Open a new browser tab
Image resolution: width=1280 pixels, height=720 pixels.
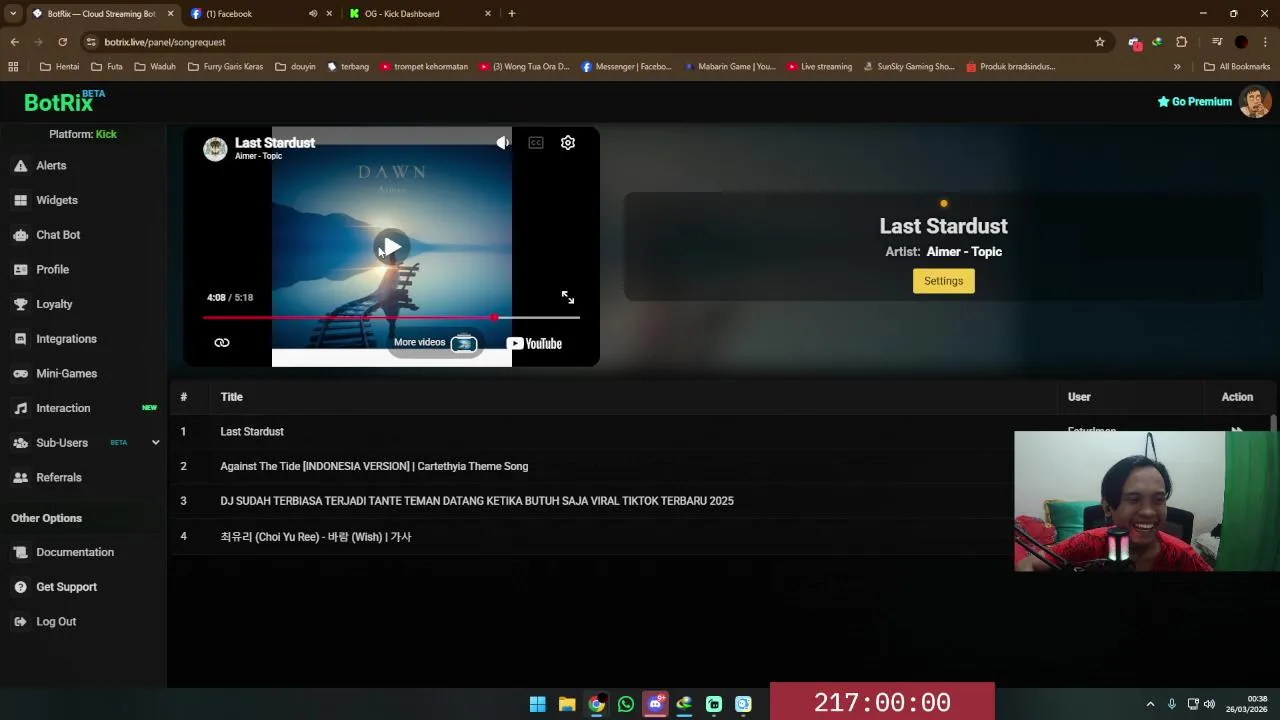512,14
